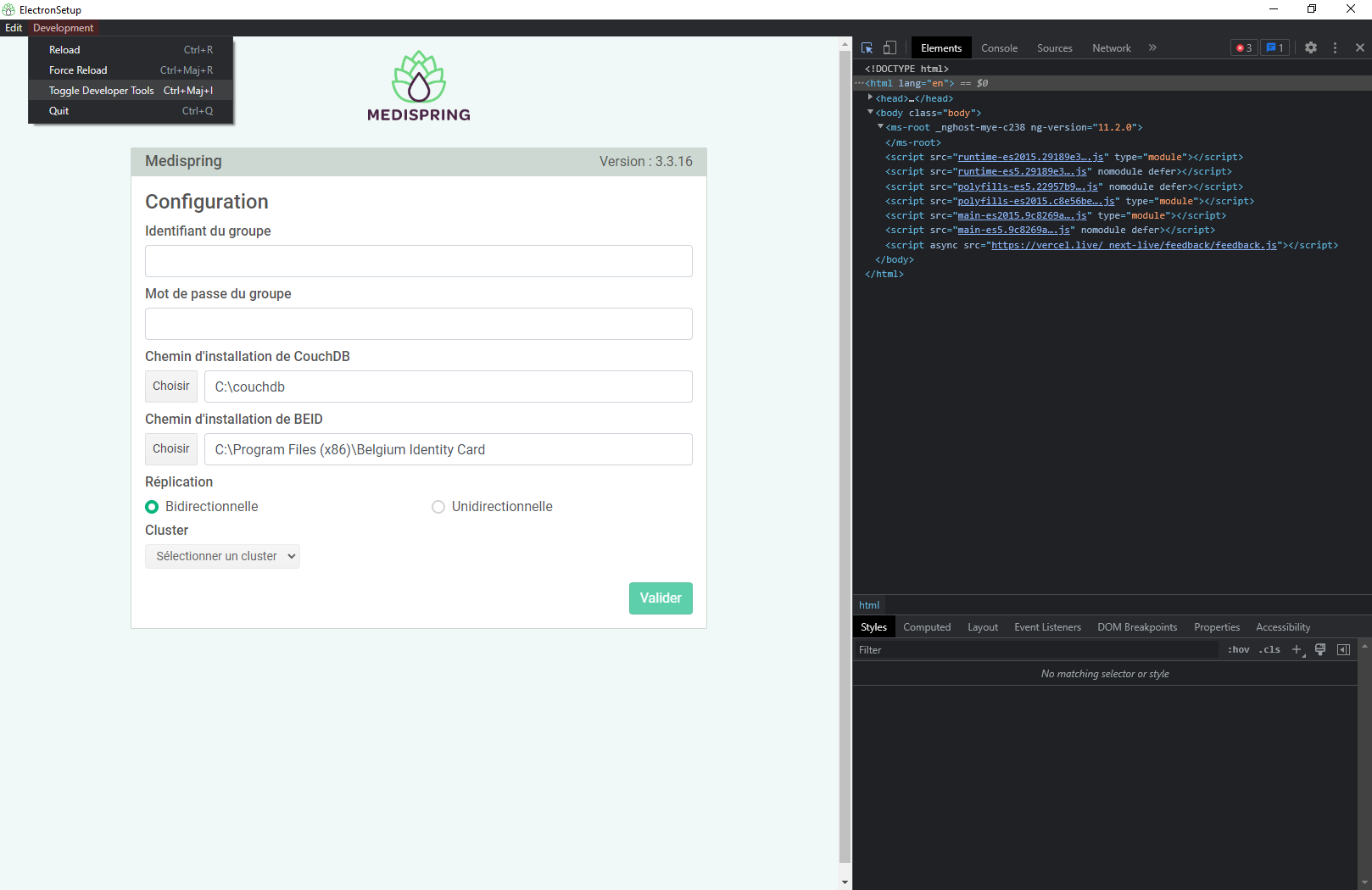Choose Force Reload menu entry
This screenshot has width=1372, height=890.
point(131,70)
